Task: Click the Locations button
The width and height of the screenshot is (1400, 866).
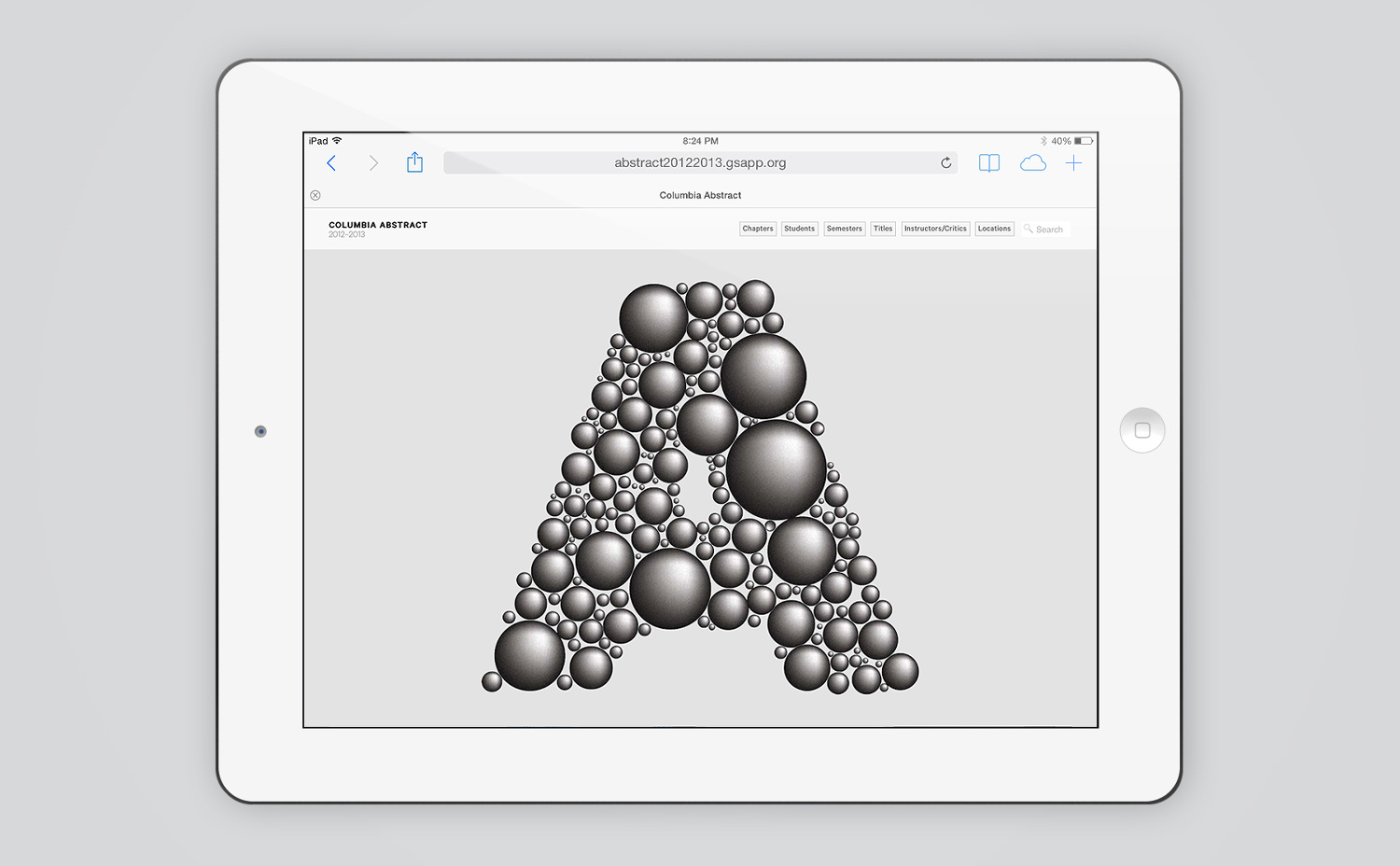Action: tap(994, 229)
